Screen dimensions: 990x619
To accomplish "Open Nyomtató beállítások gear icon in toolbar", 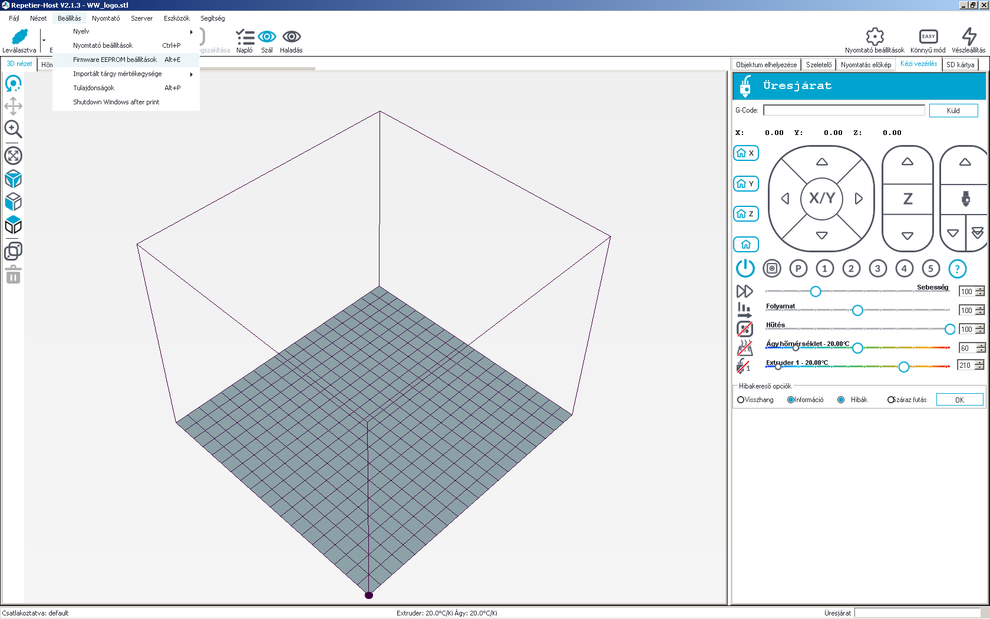I will 874,37.
